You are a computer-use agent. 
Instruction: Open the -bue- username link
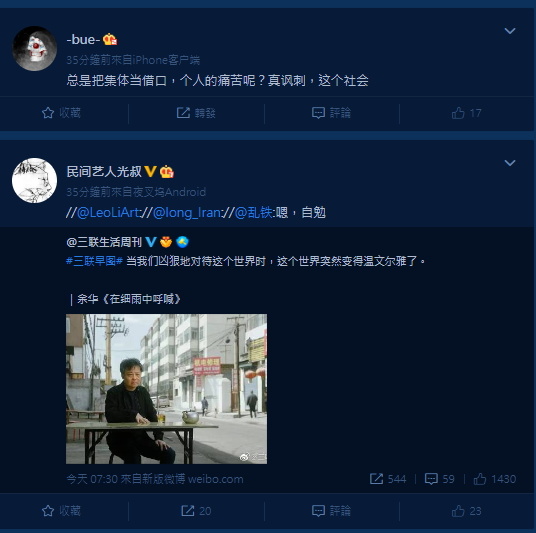pyautogui.click(x=83, y=40)
